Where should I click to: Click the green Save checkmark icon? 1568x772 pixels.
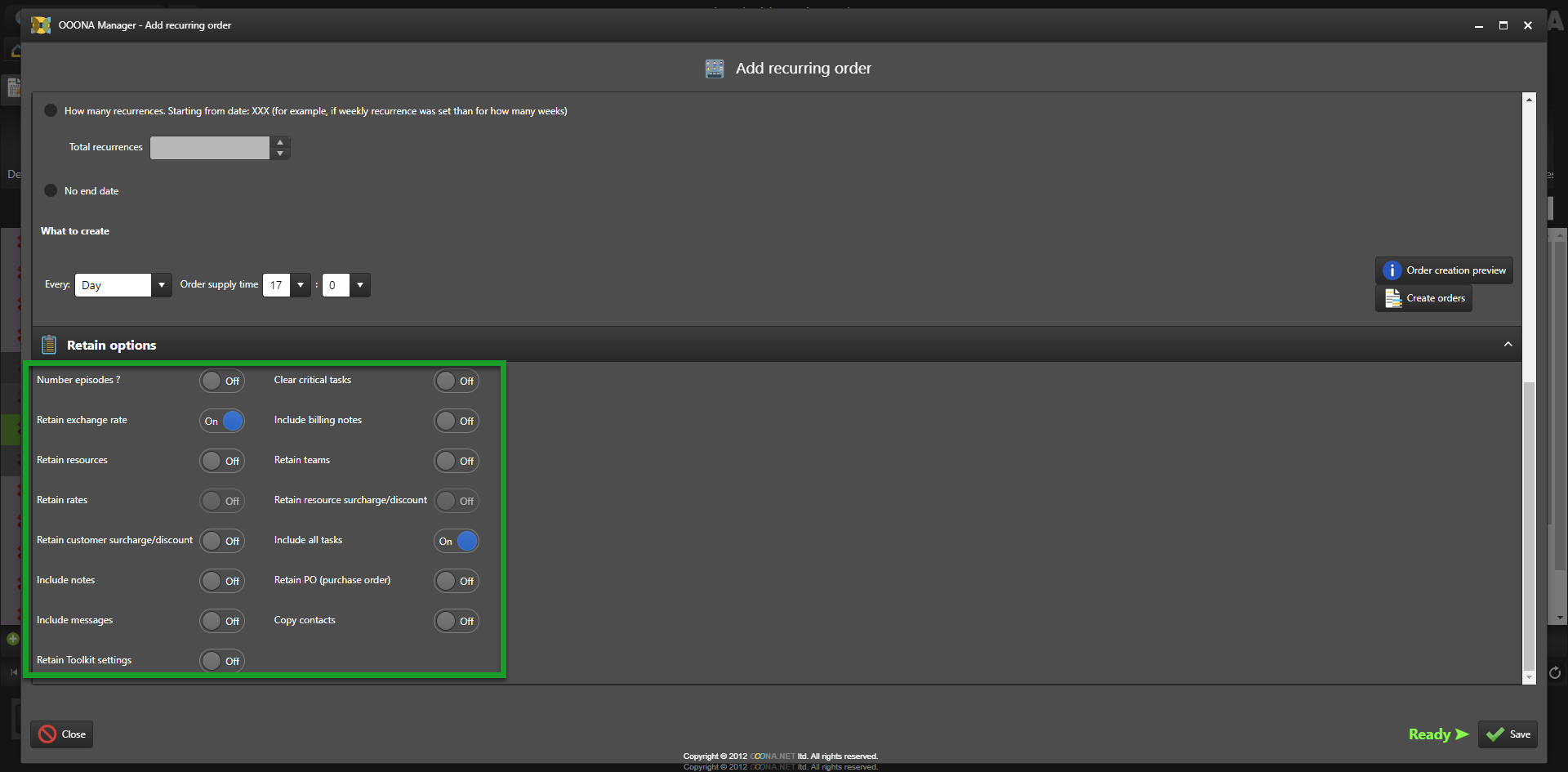(1495, 734)
